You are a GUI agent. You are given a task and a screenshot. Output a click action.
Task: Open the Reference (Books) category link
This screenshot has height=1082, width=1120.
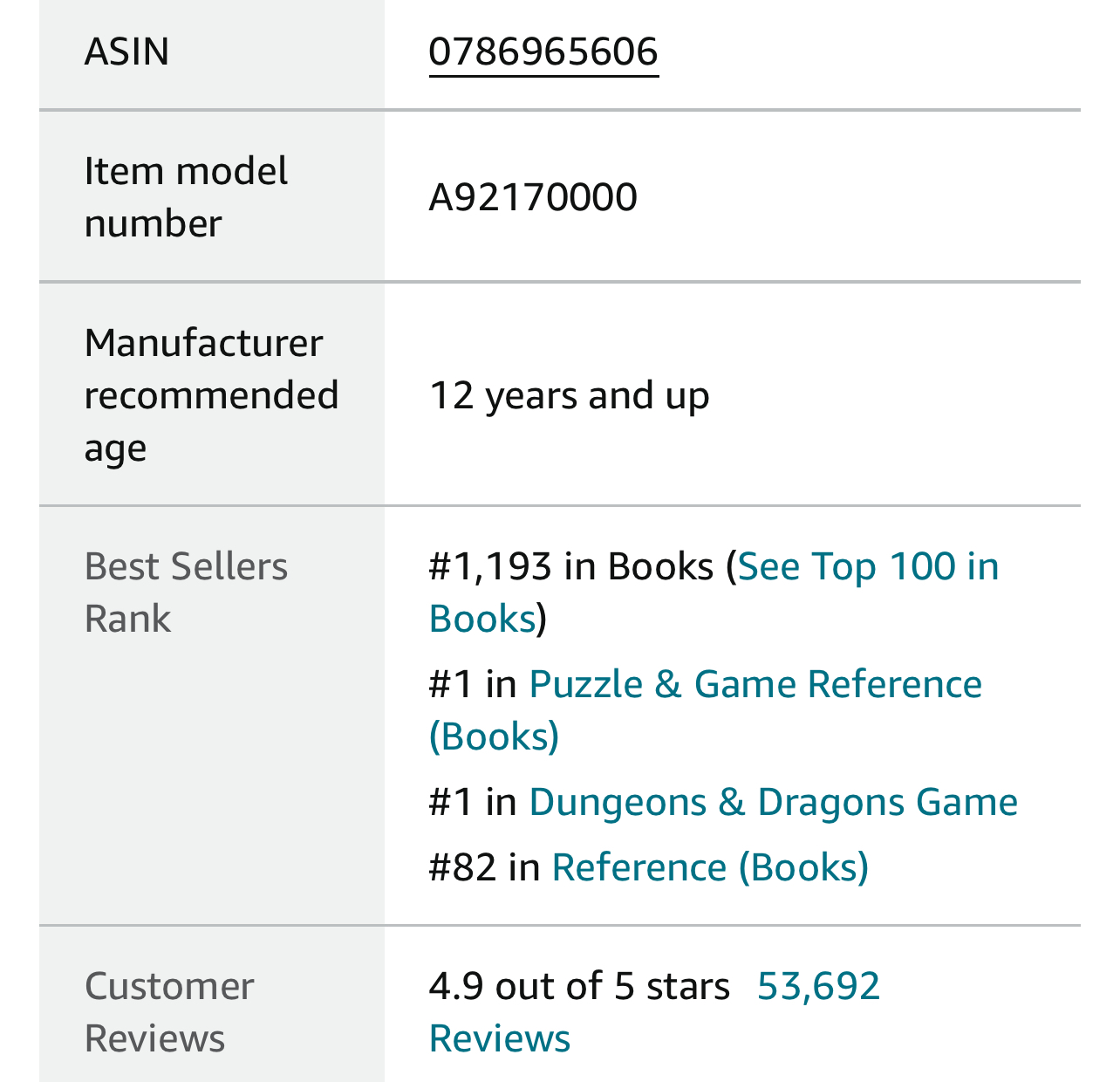pos(710,867)
